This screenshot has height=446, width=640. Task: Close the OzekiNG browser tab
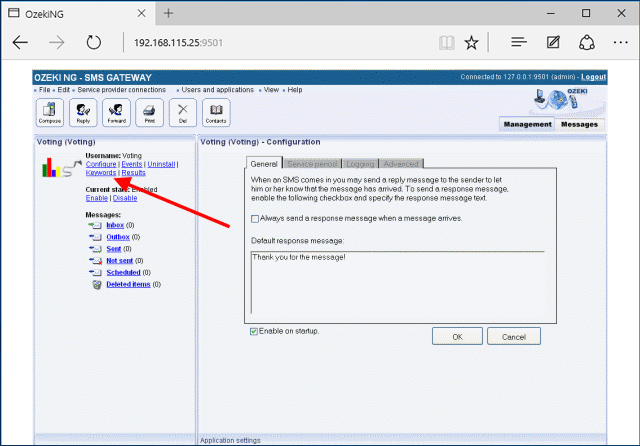(141, 13)
